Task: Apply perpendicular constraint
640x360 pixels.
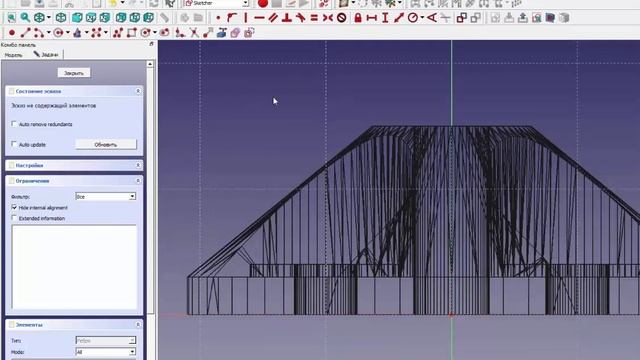Action: (x=287, y=18)
